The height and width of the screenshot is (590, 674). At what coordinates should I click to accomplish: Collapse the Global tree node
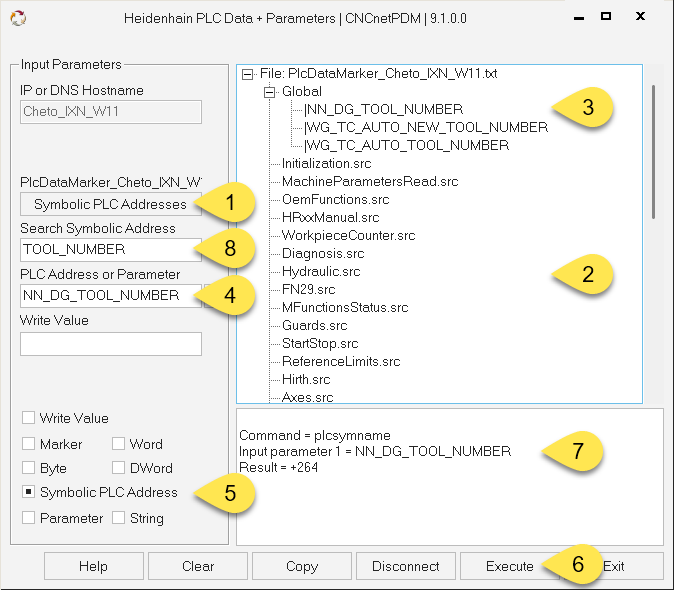[270, 92]
